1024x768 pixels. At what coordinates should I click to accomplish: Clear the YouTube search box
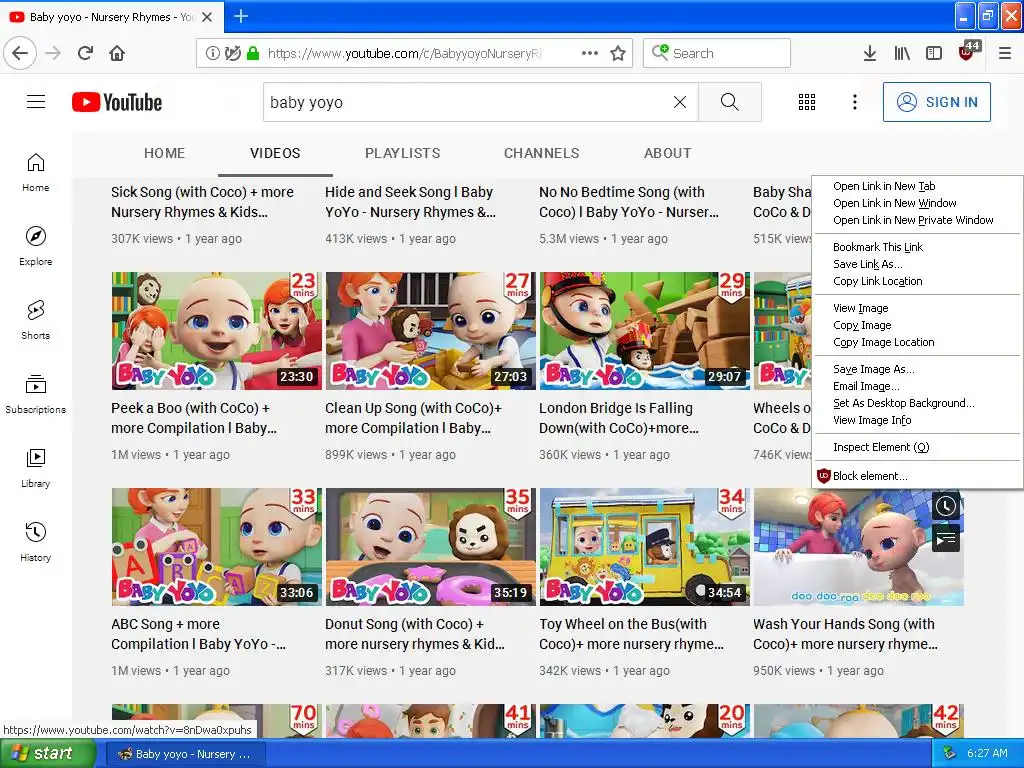680,102
